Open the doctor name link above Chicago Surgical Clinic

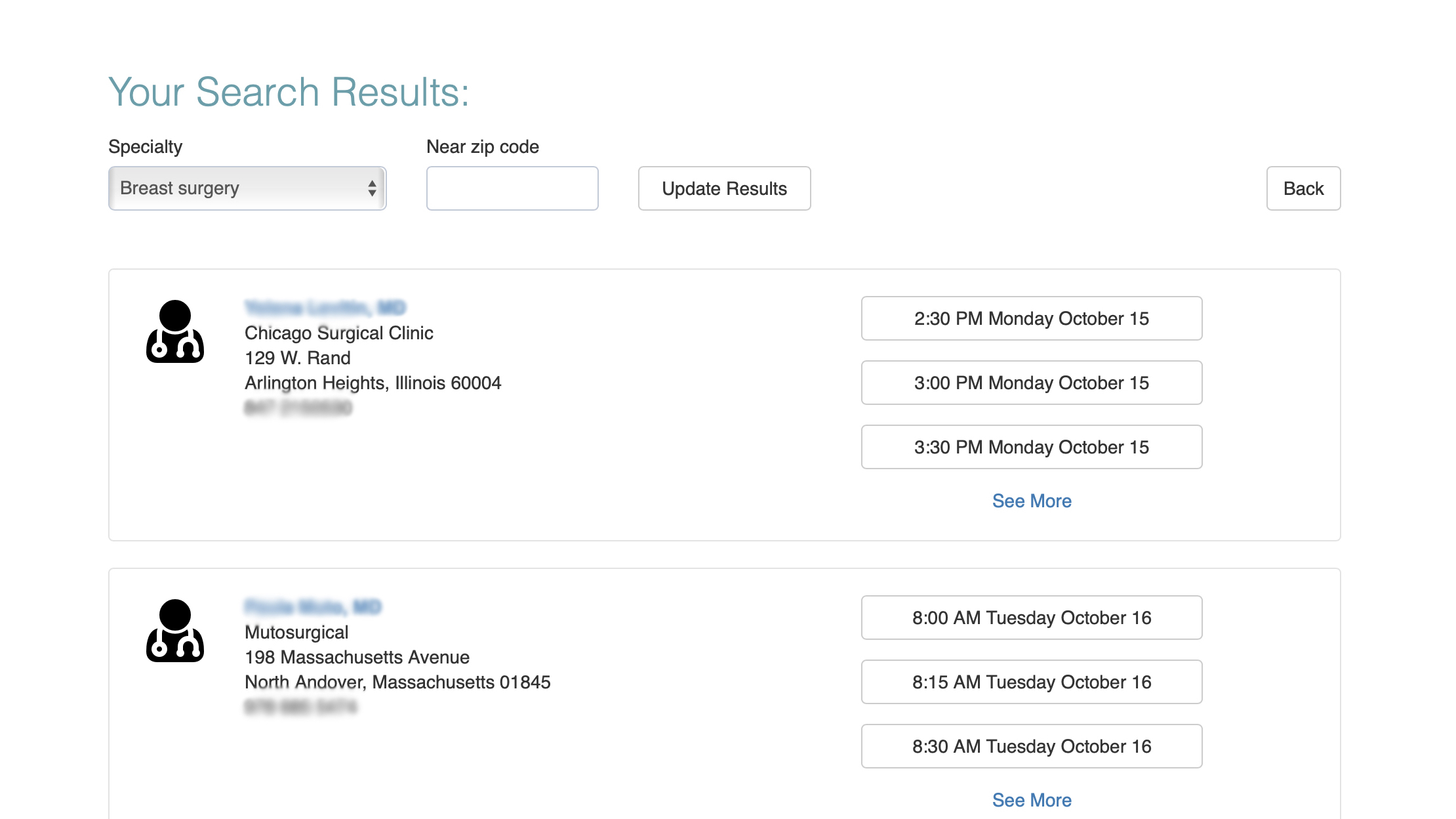(325, 307)
